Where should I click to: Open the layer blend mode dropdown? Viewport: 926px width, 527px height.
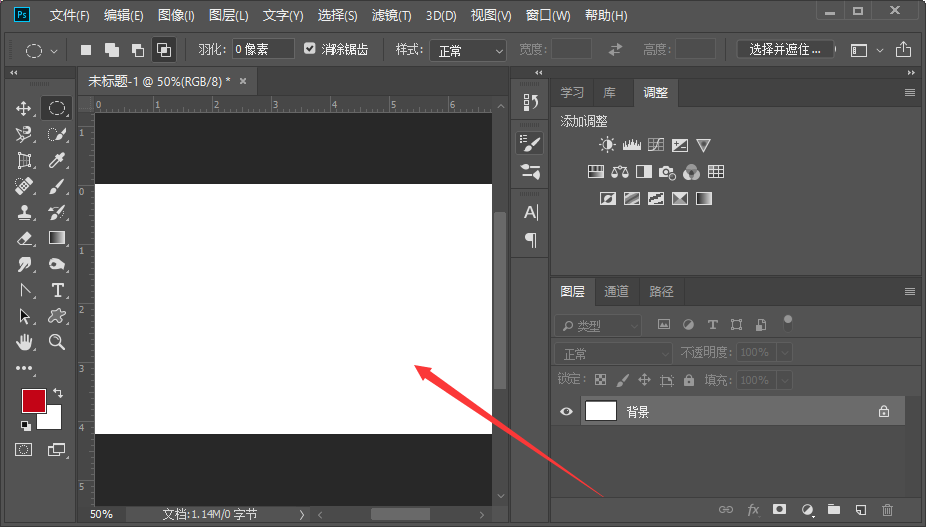click(x=614, y=353)
